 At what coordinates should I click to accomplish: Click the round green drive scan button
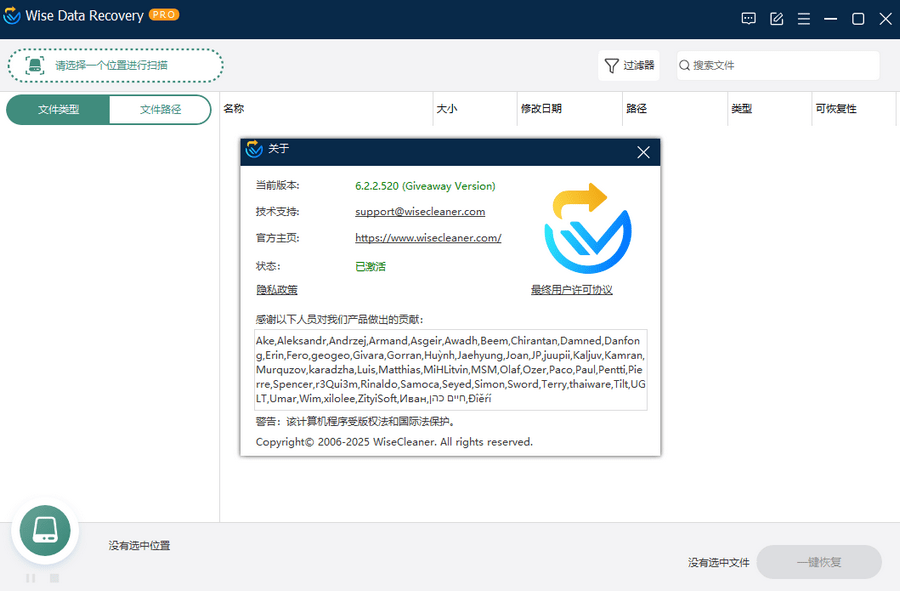[45, 530]
